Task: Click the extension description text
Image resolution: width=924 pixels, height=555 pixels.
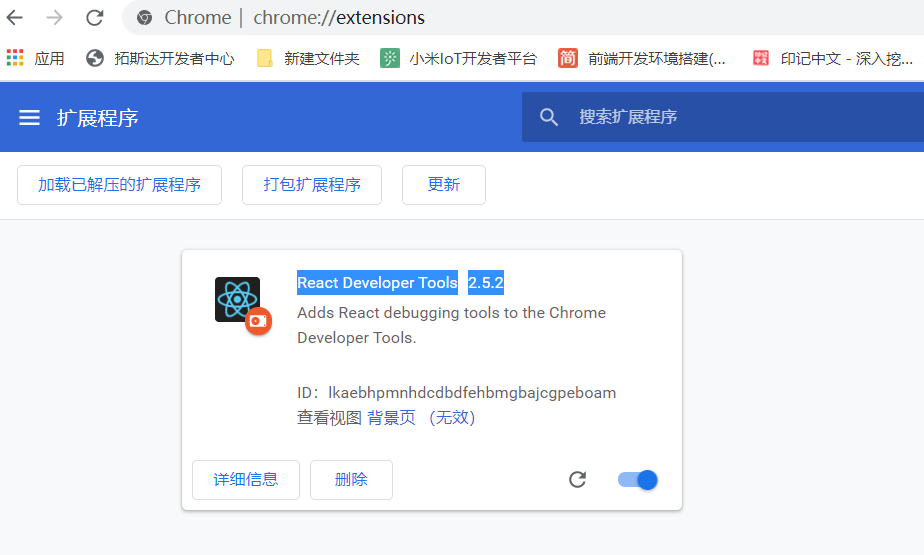Action: (451, 325)
